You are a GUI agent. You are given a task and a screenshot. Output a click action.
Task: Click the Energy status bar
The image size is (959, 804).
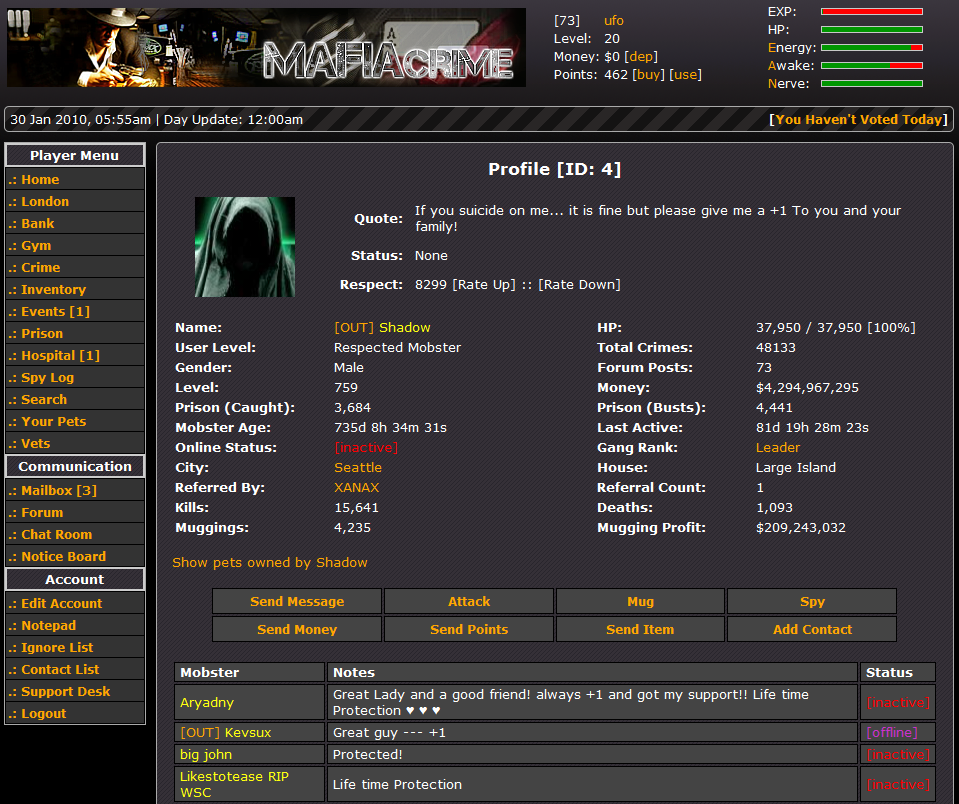pyautogui.click(x=871, y=48)
